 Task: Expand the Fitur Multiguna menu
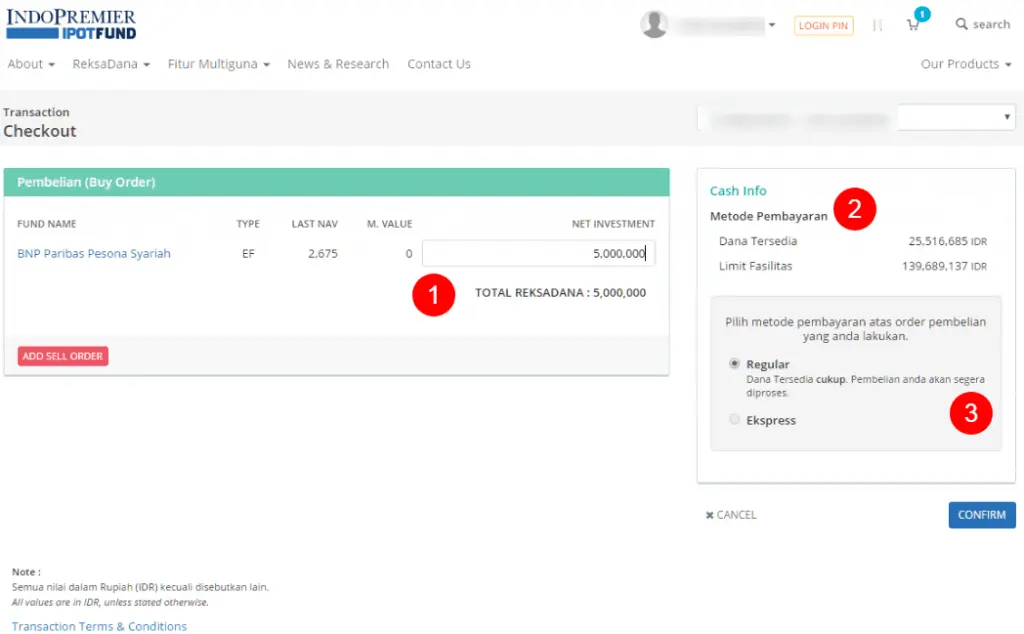(219, 64)
